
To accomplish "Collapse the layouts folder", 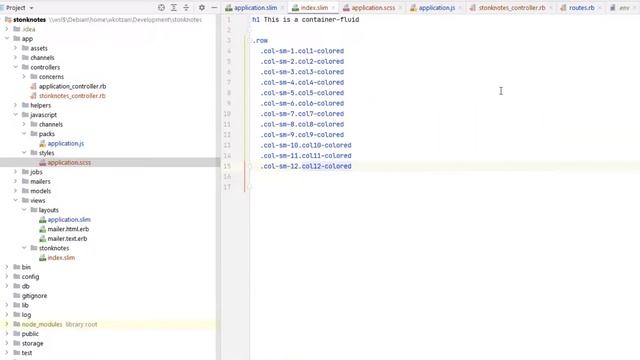I will point(24,210).
